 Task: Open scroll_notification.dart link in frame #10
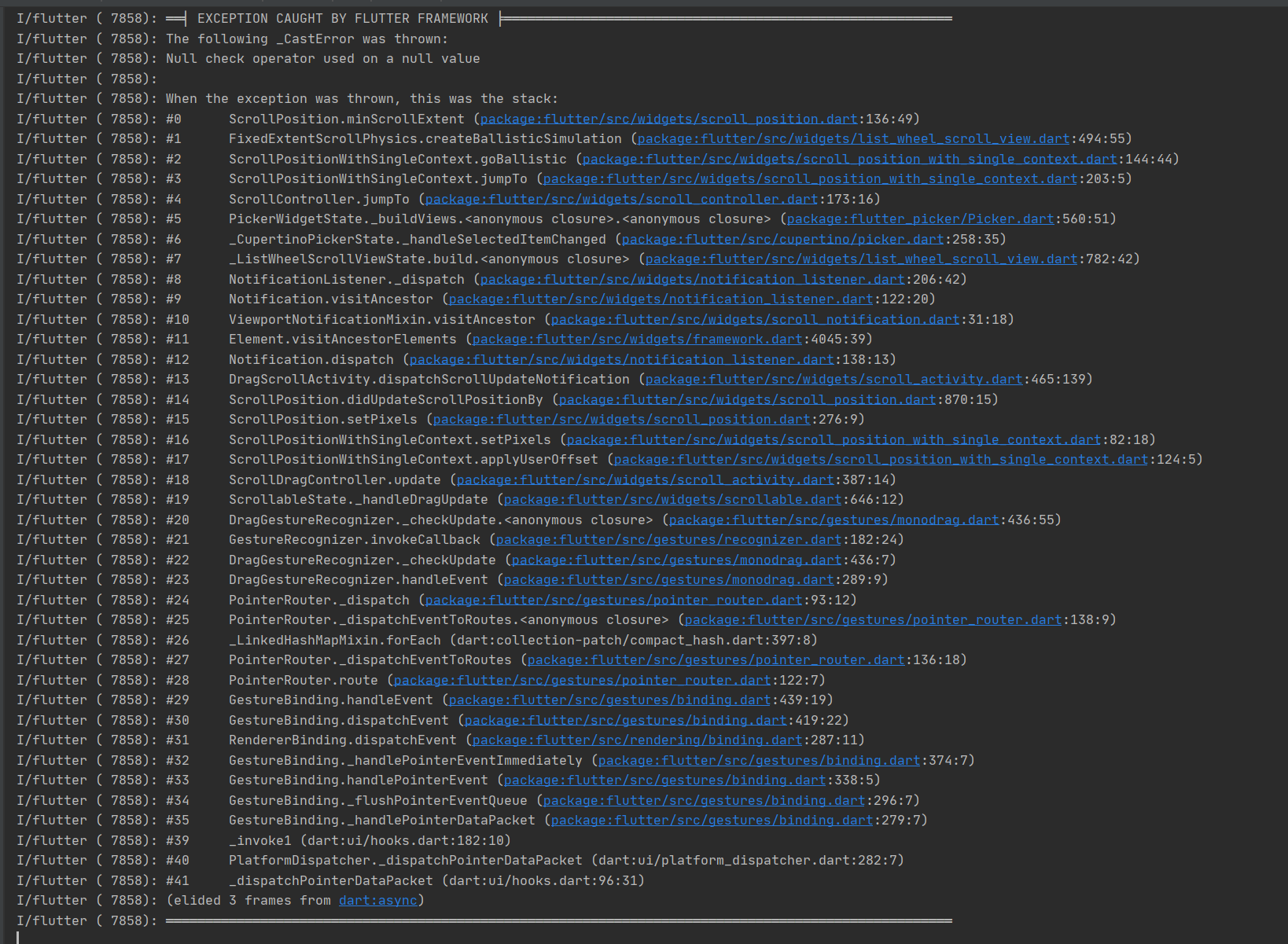point(754,319)
